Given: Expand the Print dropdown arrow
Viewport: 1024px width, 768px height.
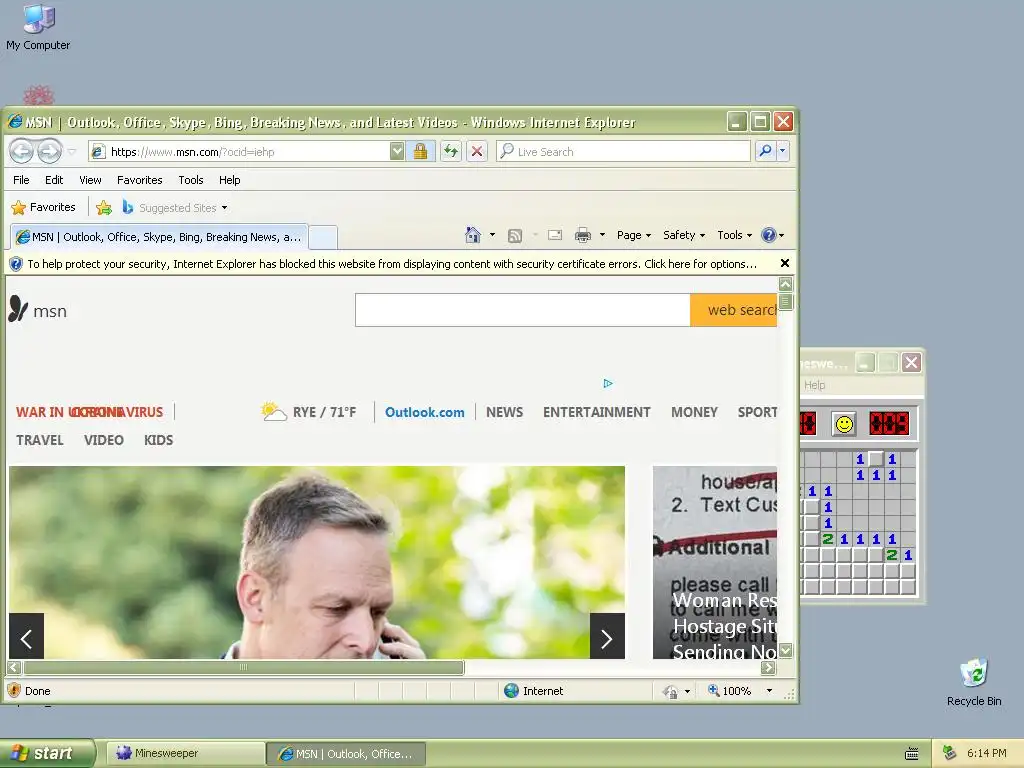Looking at the screenshot, I should point(602,235).
